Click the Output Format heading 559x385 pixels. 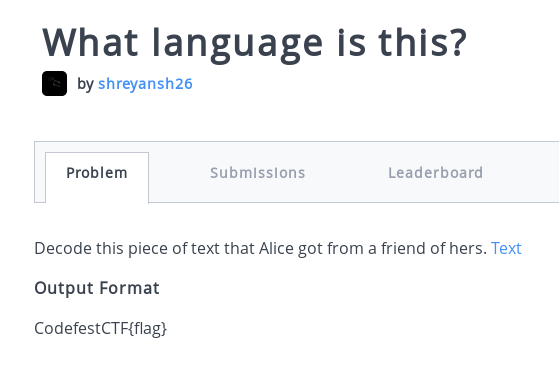(97, 288)
